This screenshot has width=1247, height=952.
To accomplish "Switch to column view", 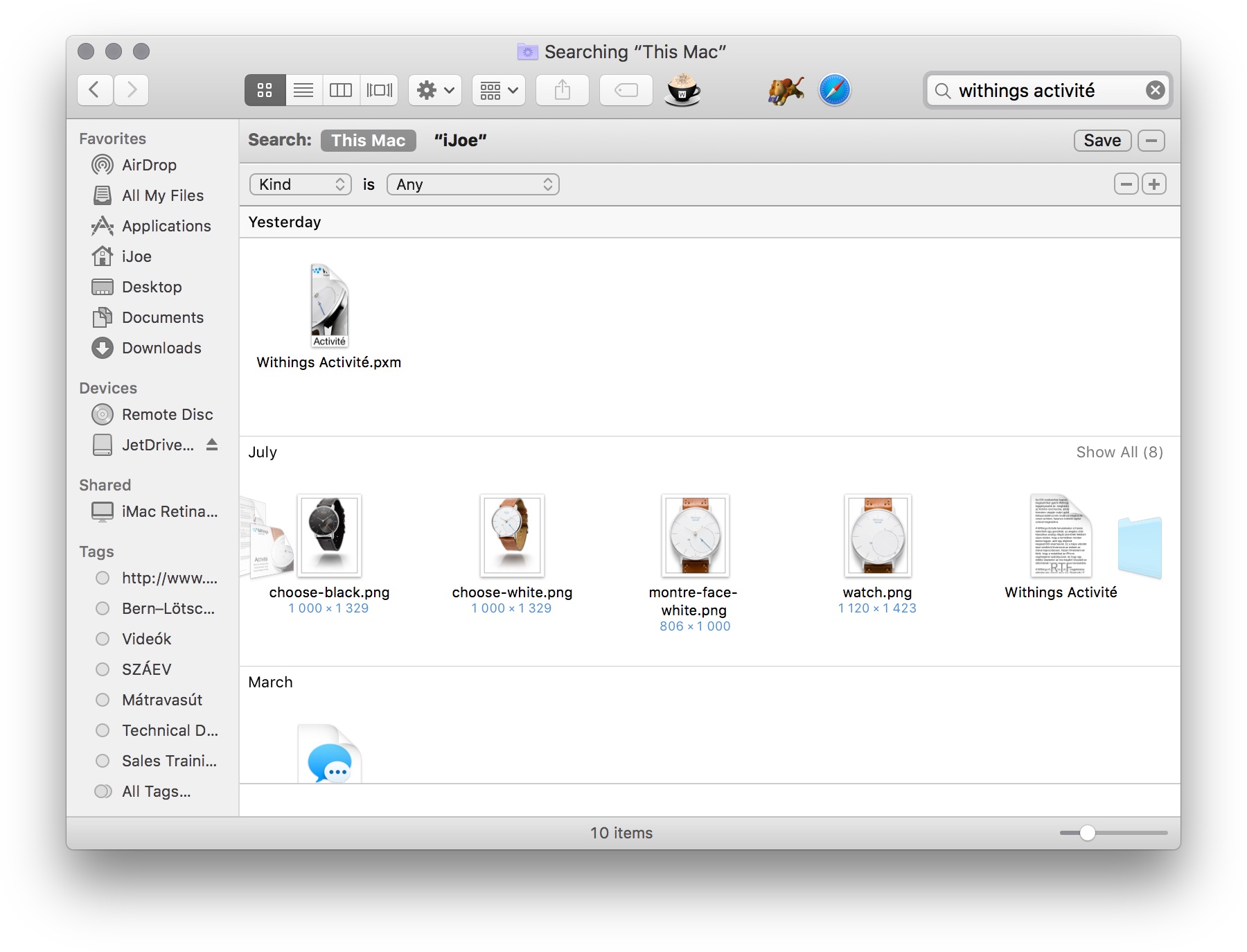I will [x=341, y=90].
